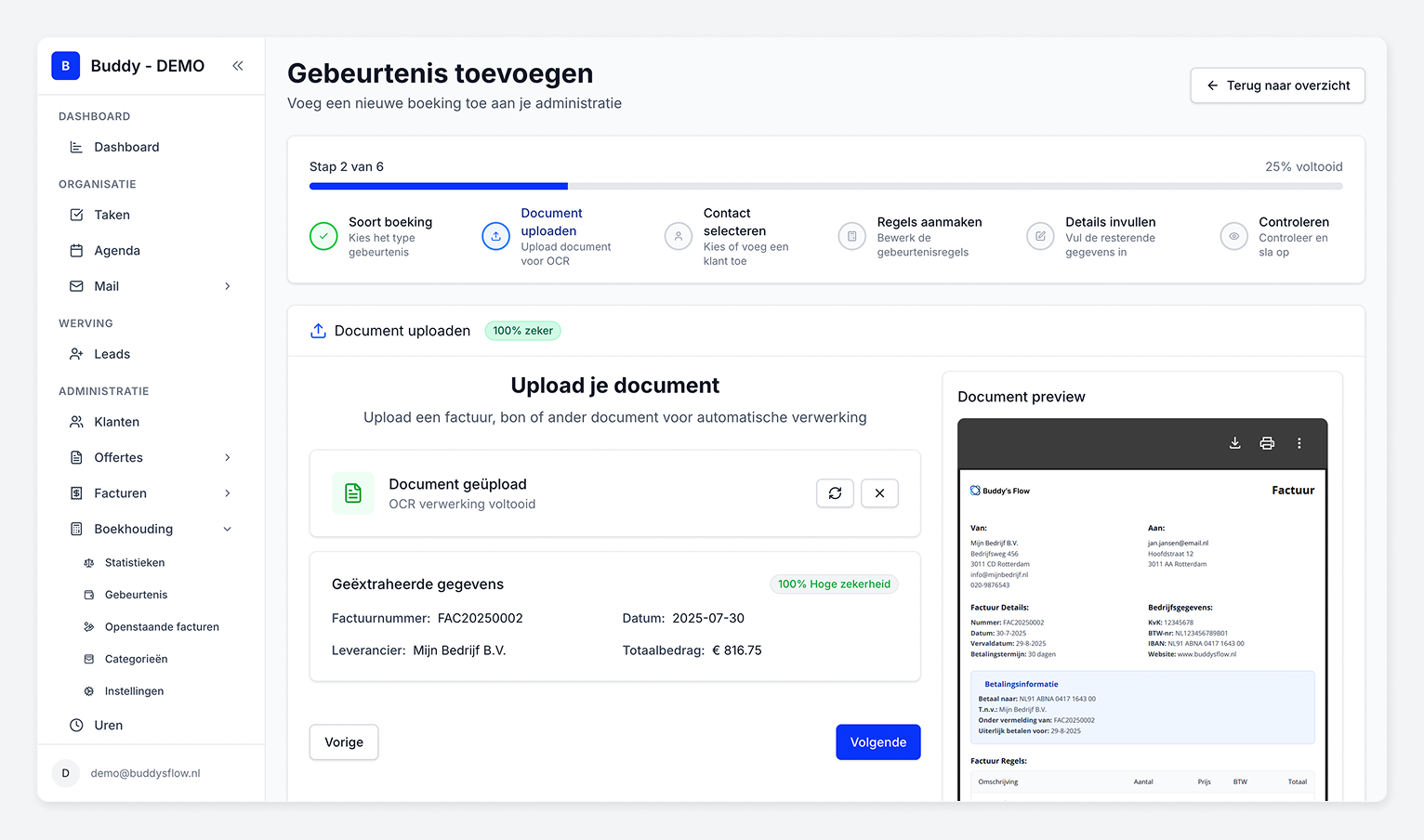Expand the Offertes section
1424x840 pixels.
[x=228, y=457]
